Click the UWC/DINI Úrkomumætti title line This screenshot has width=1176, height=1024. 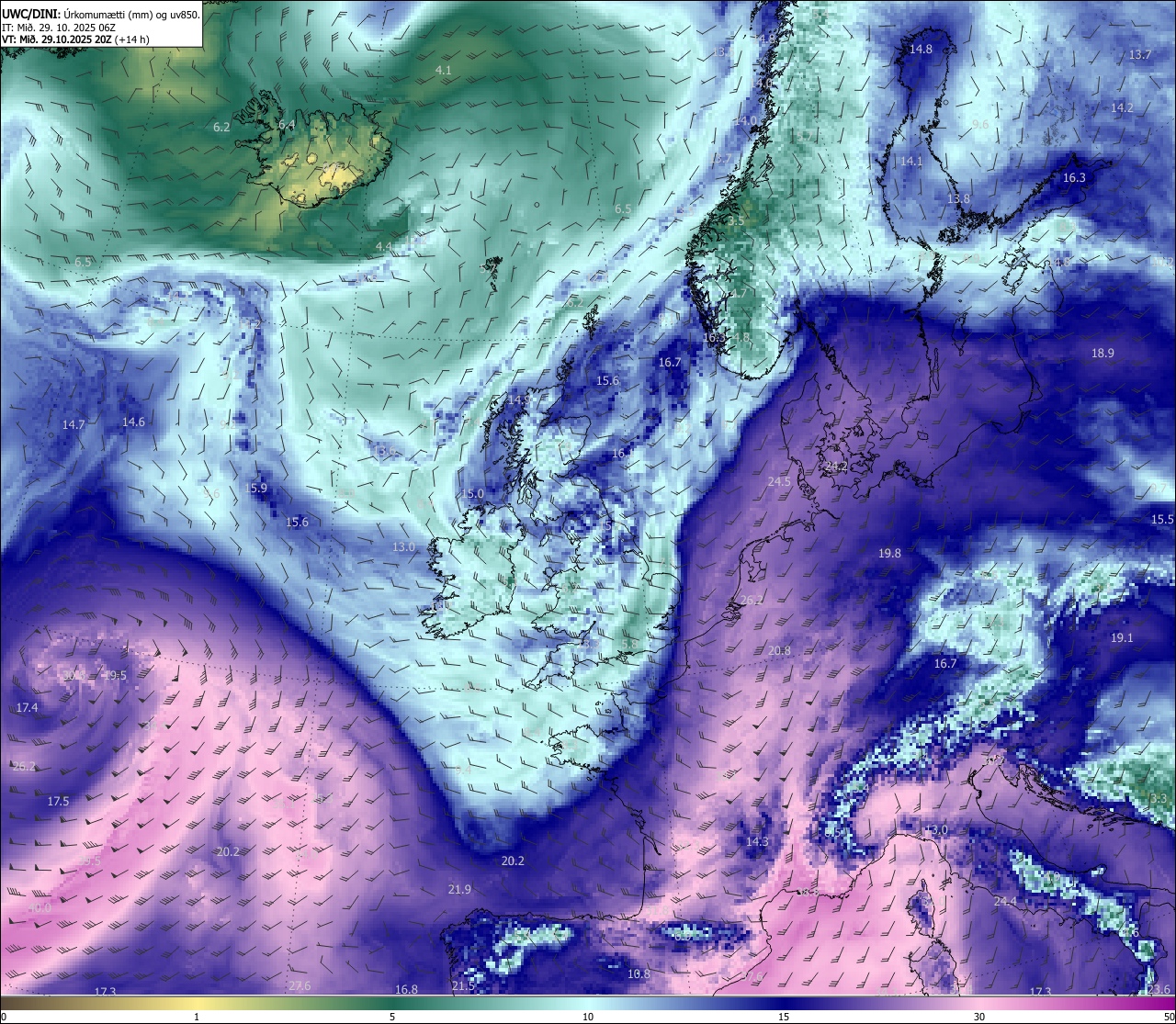101,14
